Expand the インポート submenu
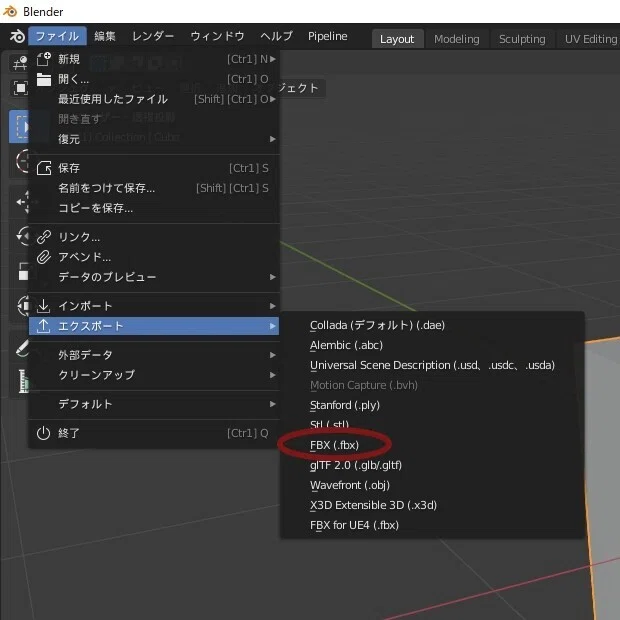Image resolution: width=620 pixels, height=620 pixels. tap(154, 306)
